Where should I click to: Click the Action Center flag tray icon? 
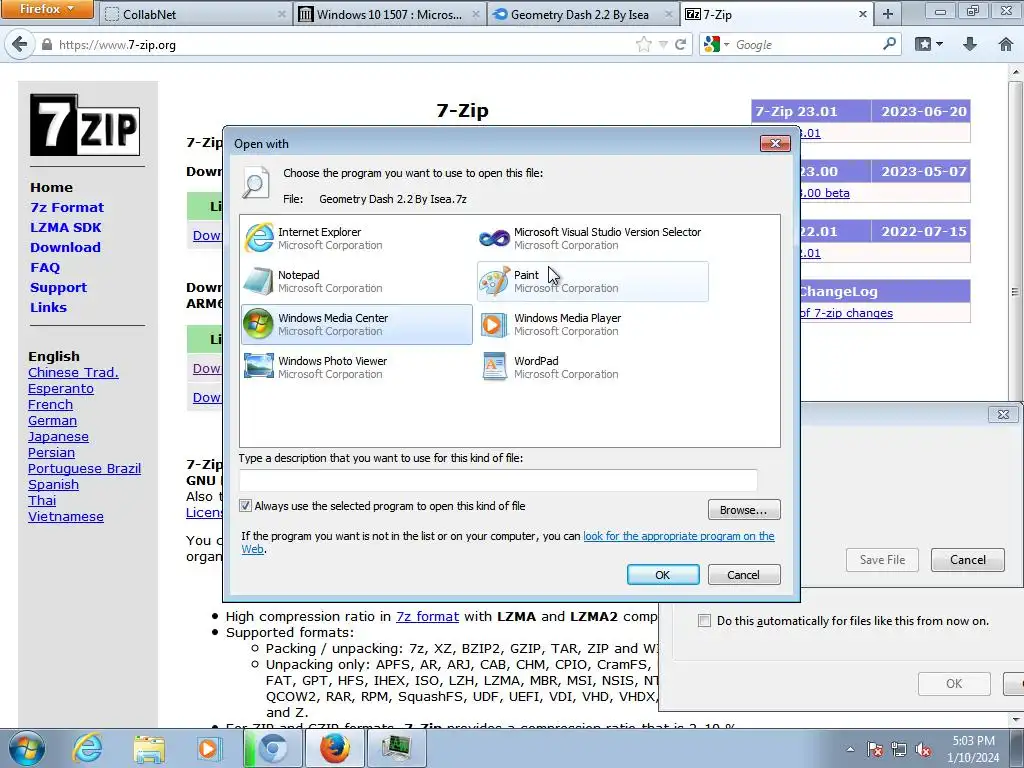[875, 750]
